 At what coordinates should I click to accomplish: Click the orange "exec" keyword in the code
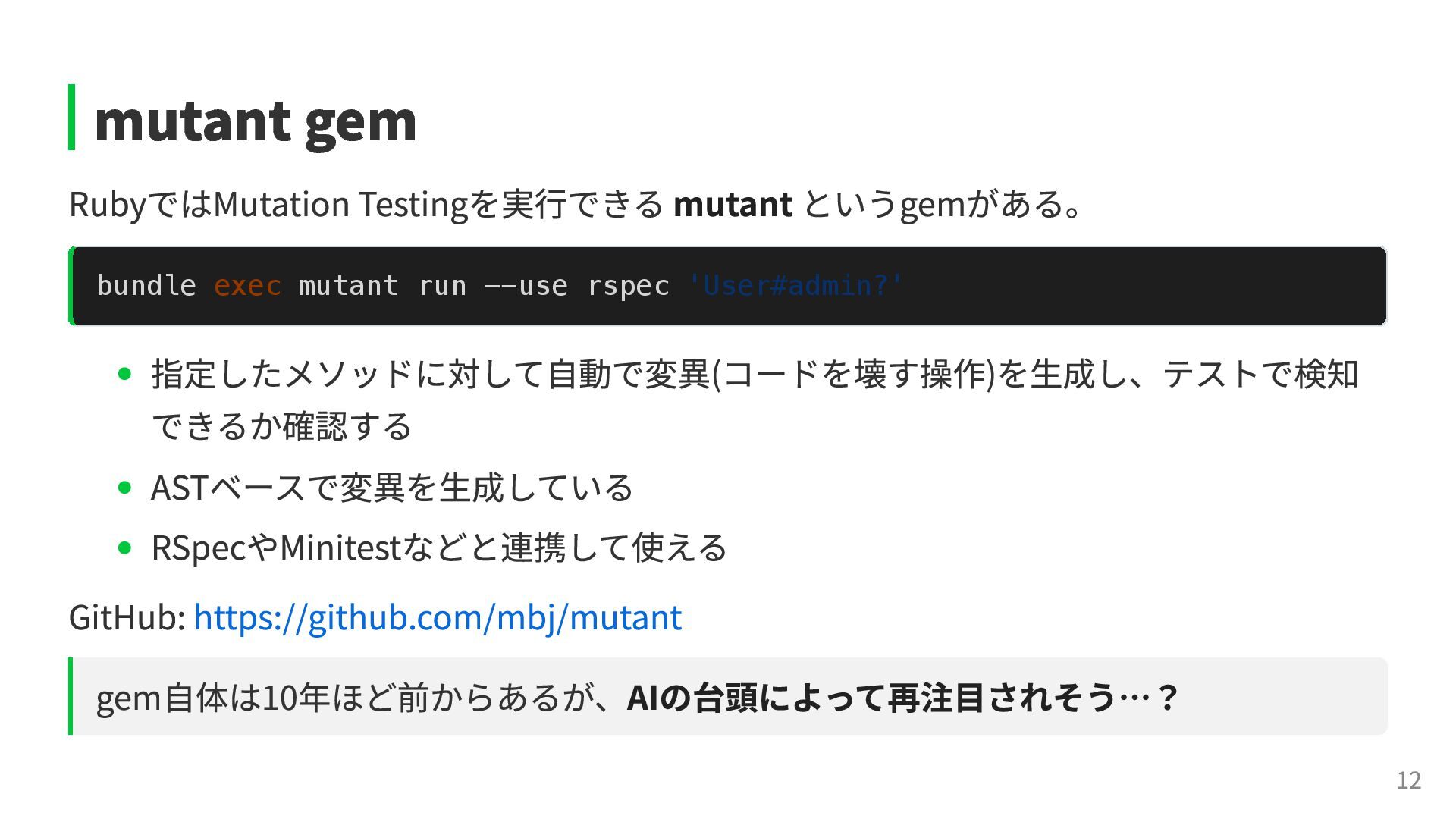click(x=247, y=286)
